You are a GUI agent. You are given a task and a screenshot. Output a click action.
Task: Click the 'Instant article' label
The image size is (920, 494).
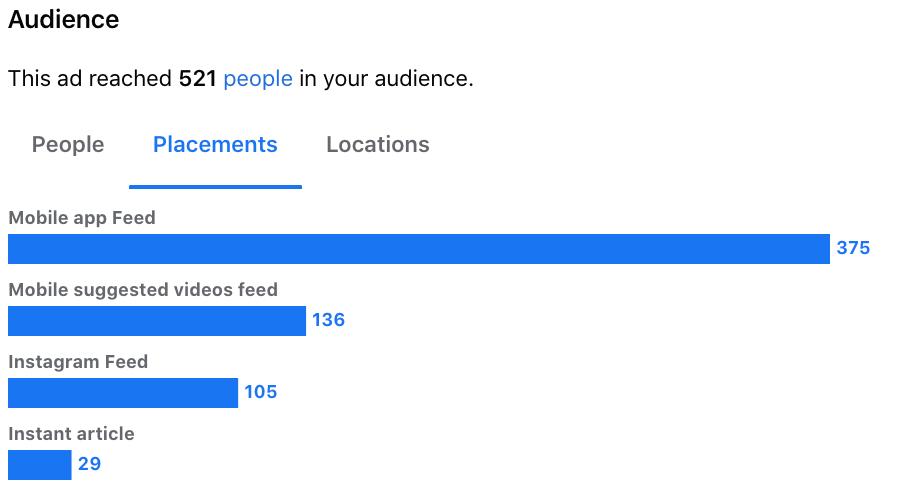click(x=72, y=434)
